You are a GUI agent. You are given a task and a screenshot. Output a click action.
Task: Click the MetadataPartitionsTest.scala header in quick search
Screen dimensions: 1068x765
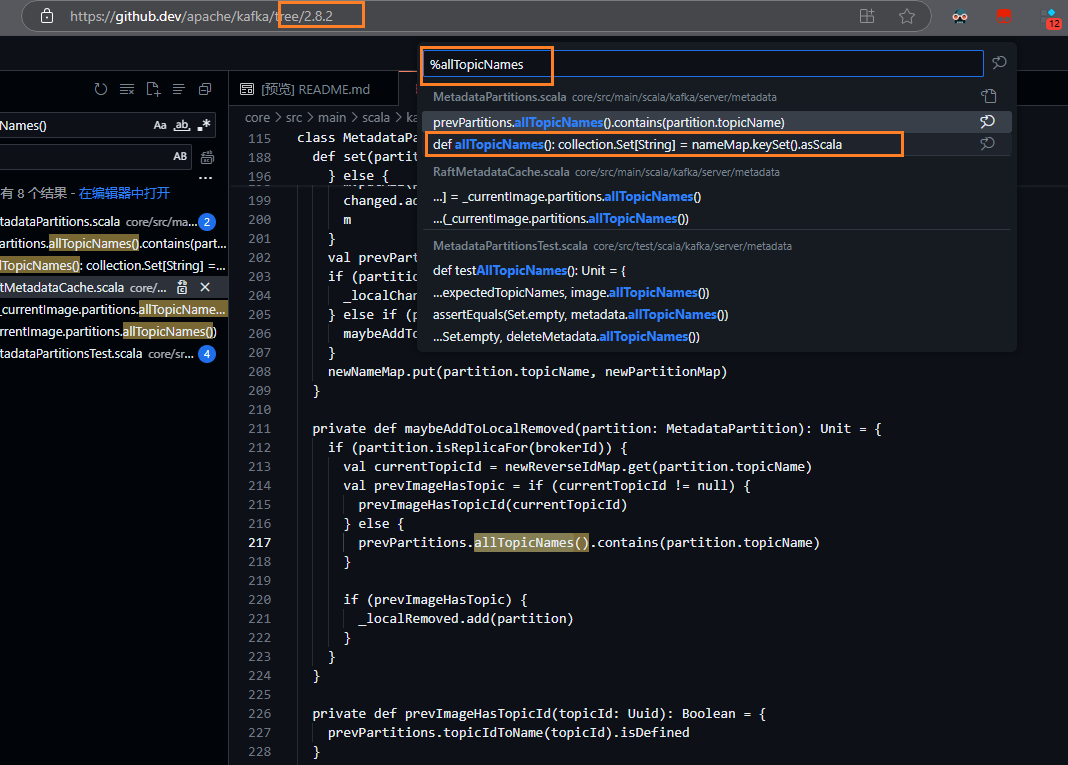[510, 246]
